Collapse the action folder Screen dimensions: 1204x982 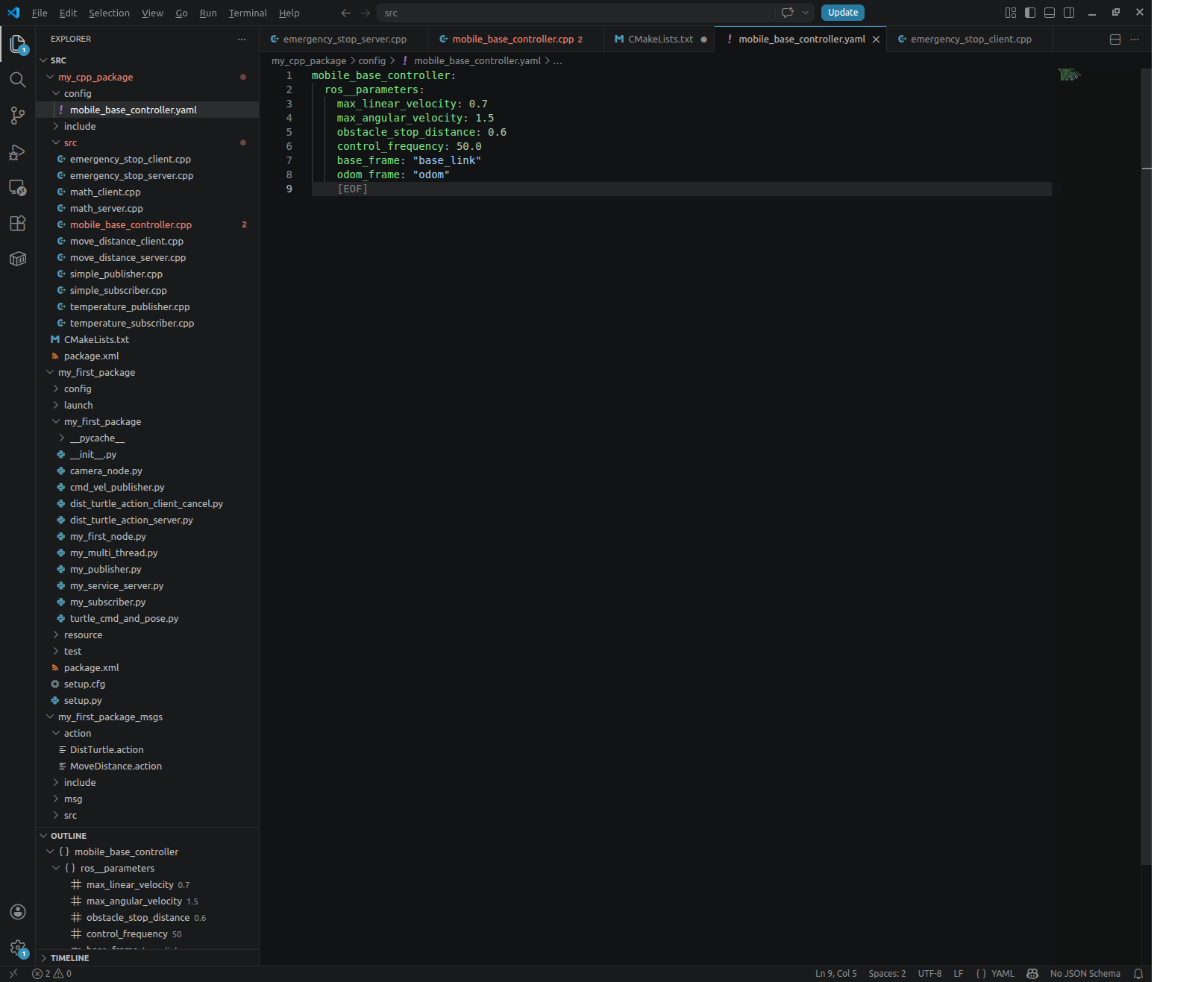click(x=56, y=733)
